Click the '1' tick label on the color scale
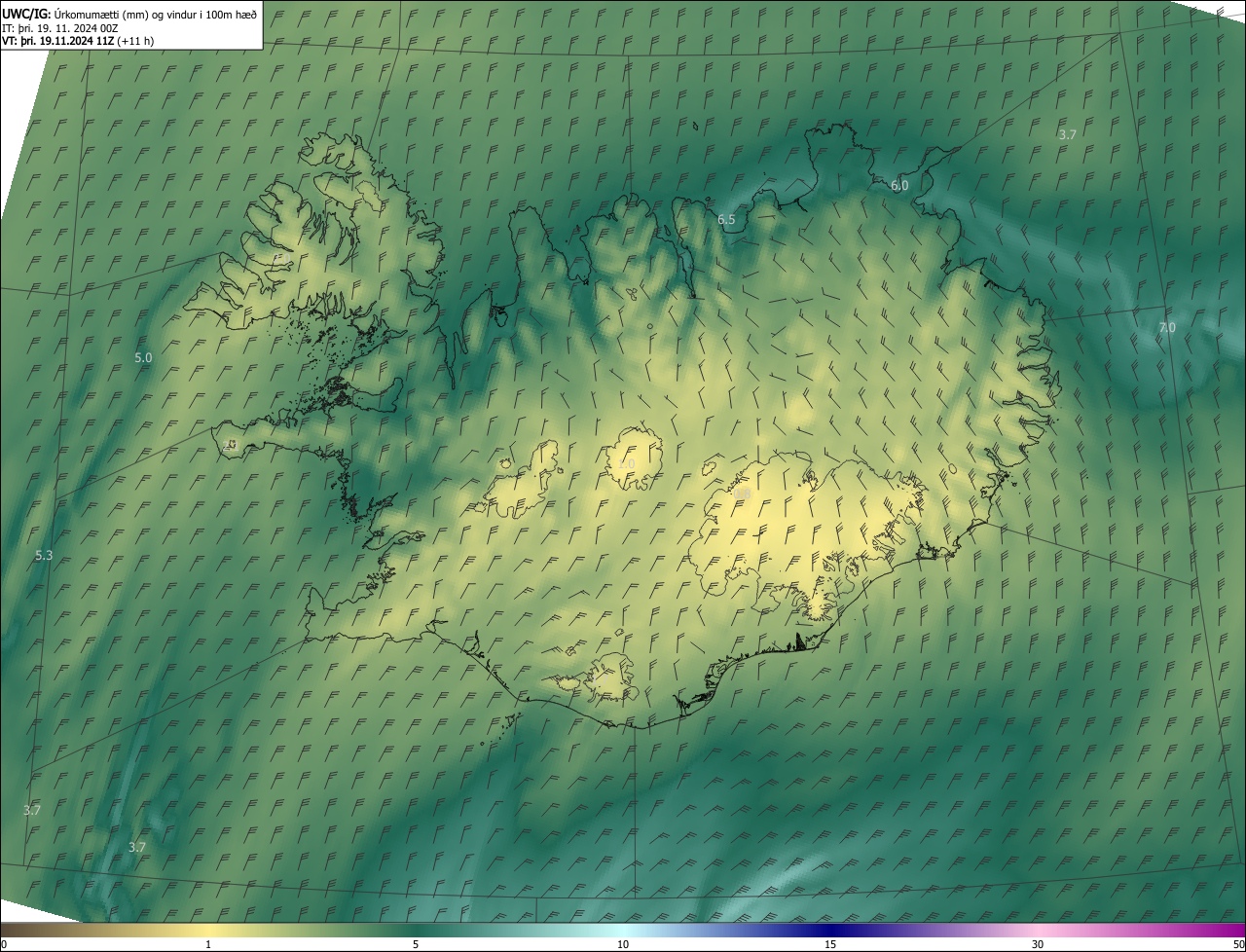1246x952 pixels. 208,945
